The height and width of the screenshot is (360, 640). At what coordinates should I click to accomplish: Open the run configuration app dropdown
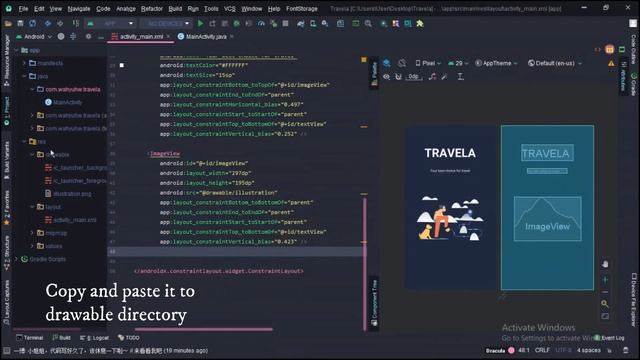point(110,24)
